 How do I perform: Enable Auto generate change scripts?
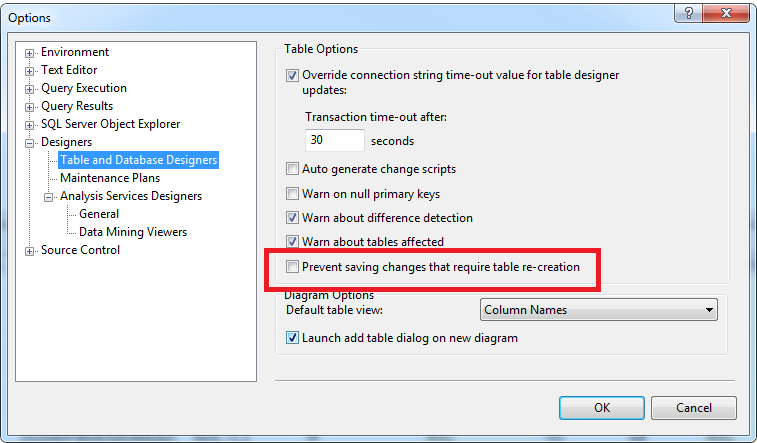pos(292,169)
